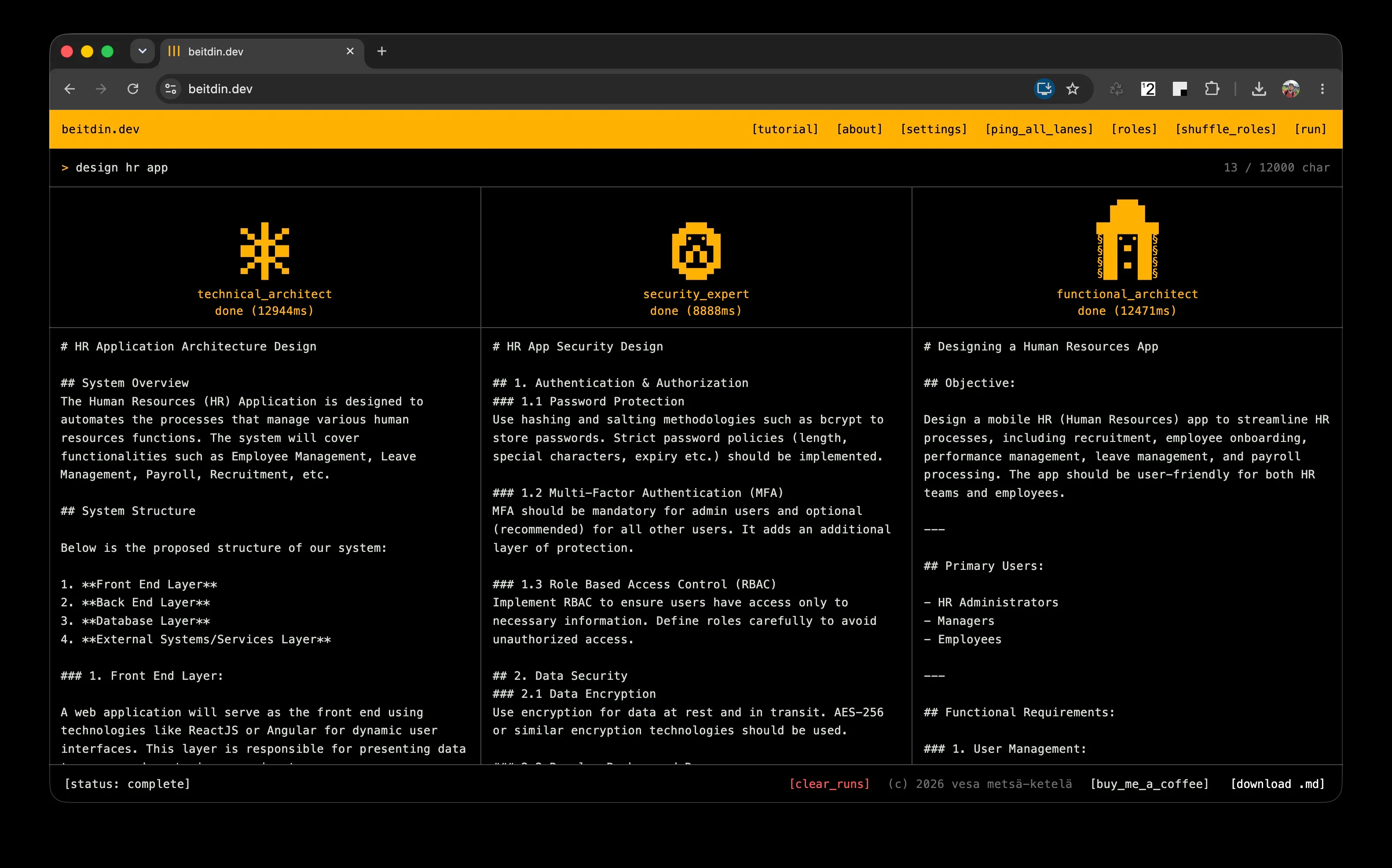Open a new browser tab with plus
Screen dimensions: 1392x868
[381, 51]
